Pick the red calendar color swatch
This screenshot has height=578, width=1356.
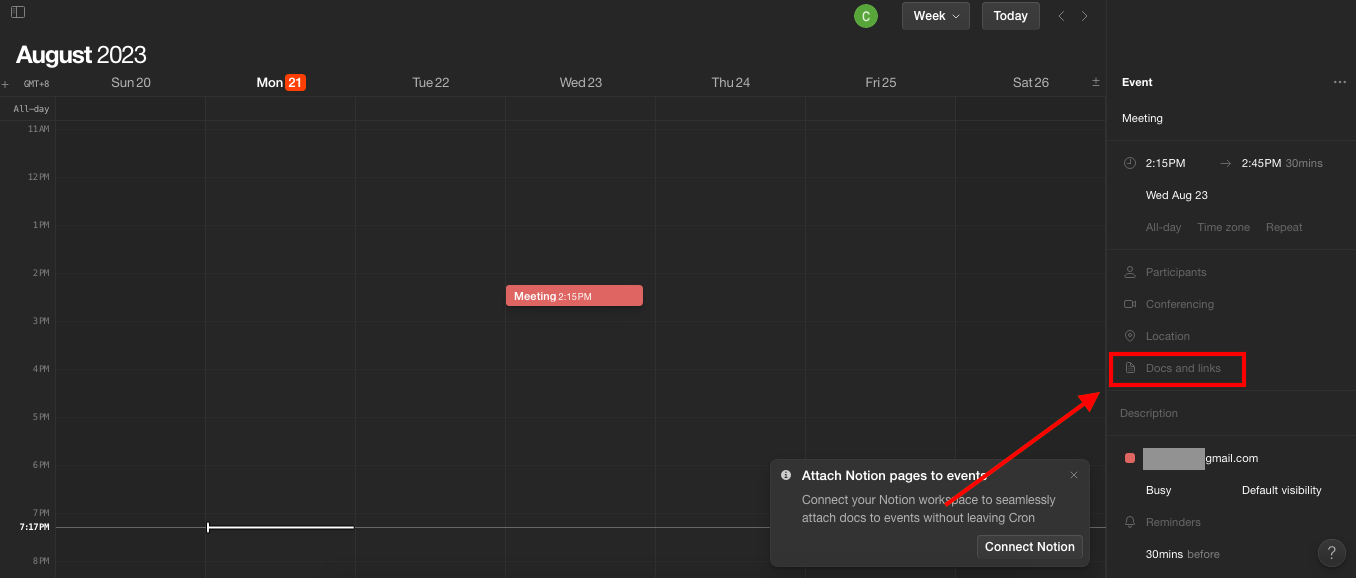pos(1130,458)
